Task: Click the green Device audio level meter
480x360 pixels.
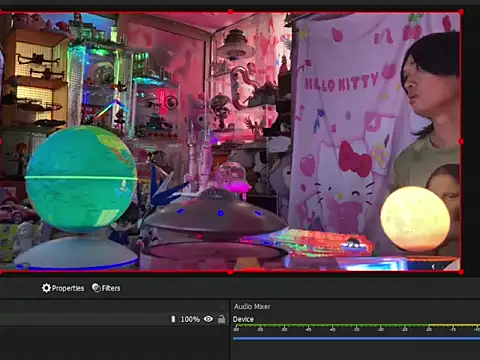Action: click(356, 325)
